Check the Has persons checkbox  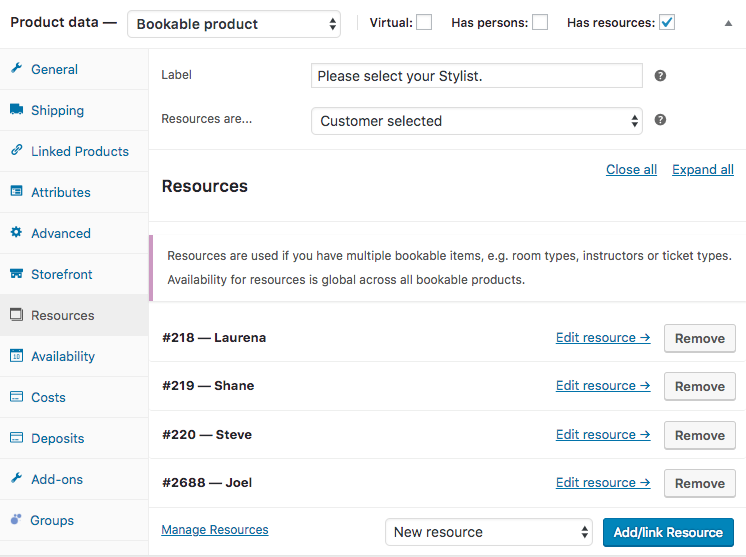pyautogui.click(x=540, y=22)
